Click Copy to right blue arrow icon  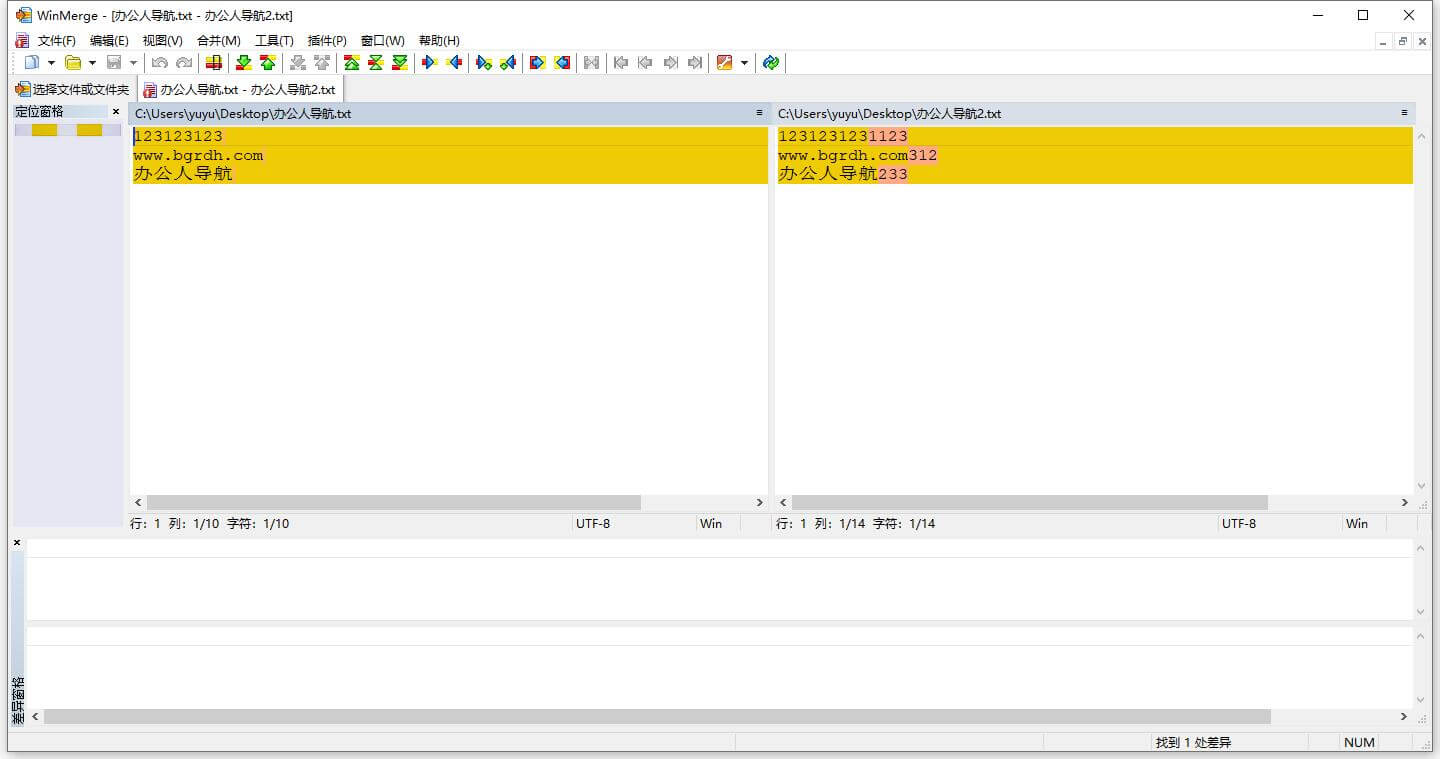430,63
